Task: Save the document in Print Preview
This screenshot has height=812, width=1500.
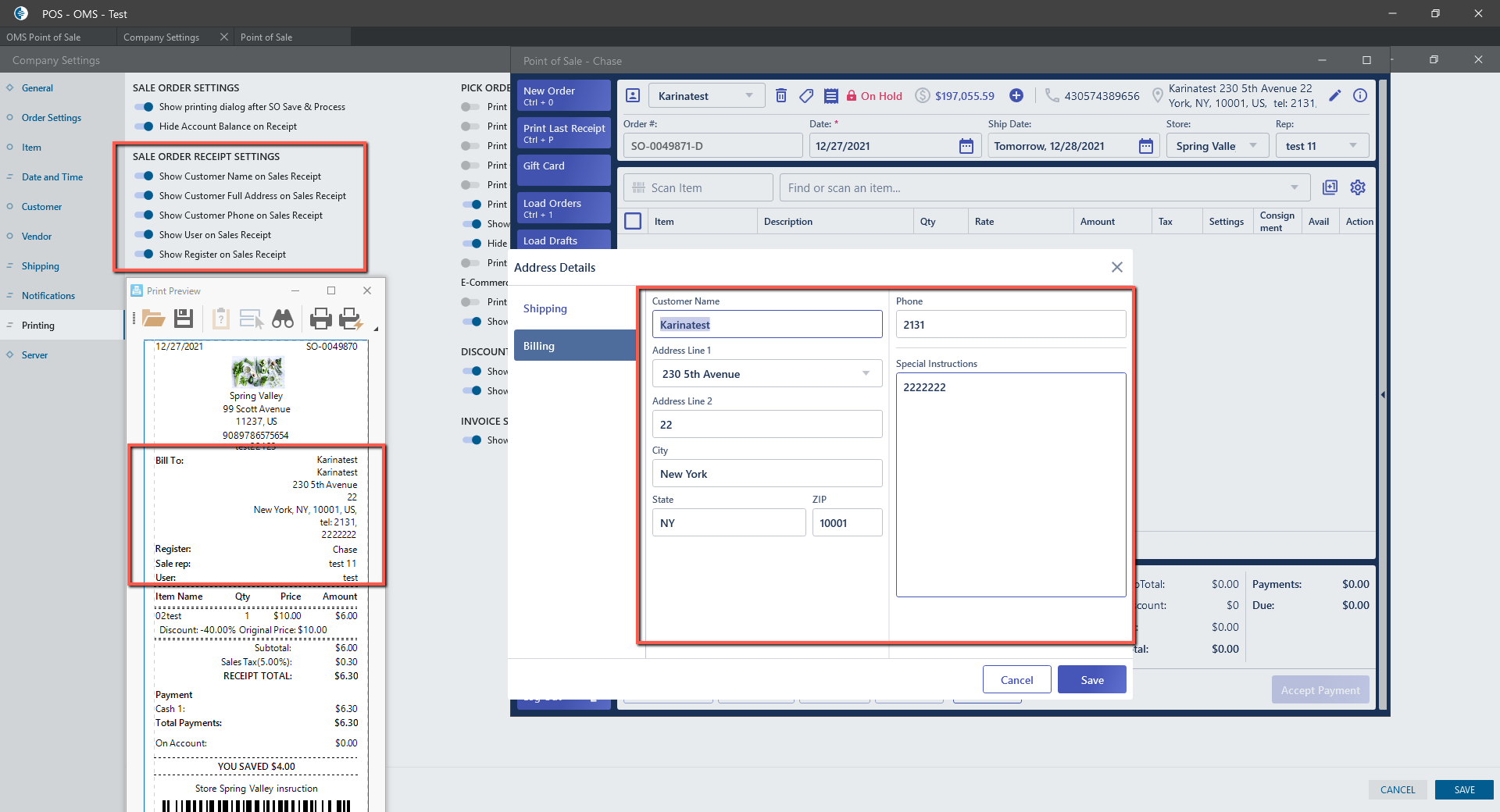Action: click(x=184, y=318)
